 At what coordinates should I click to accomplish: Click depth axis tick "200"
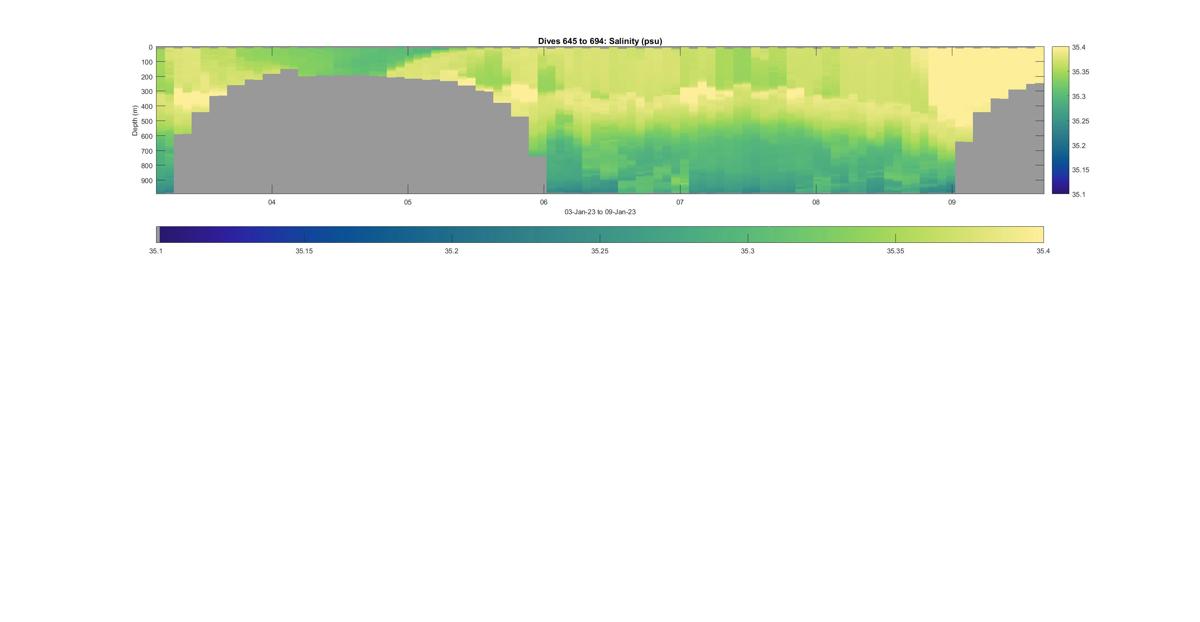coord(146,77)
